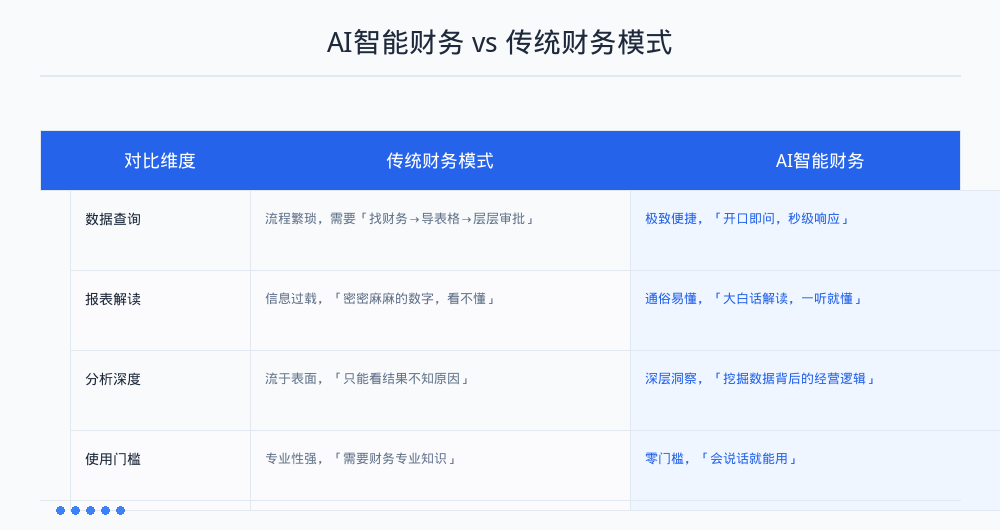Click the blue text 极致便捷 开口即问
This screenshot has width=1000, height=530.
coord(747,219)
